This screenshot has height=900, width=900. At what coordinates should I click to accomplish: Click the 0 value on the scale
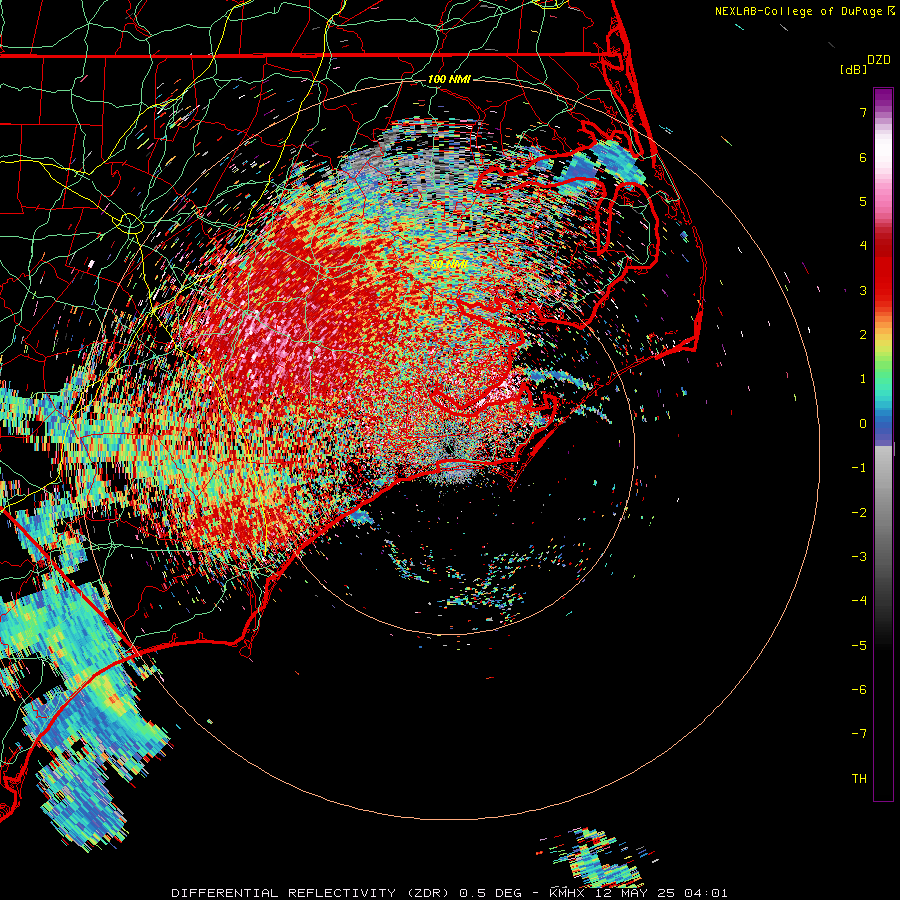point(863,424)
